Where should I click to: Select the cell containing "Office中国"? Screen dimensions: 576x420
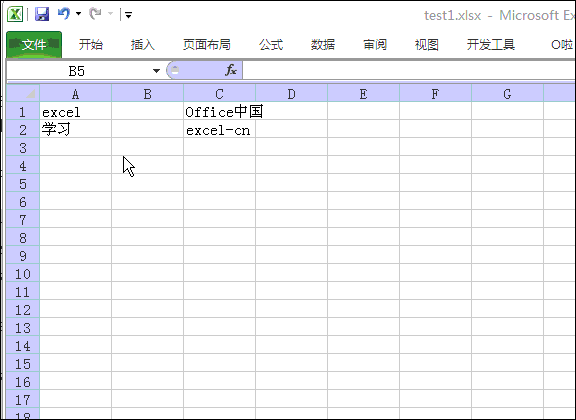(x=219, y=112)
